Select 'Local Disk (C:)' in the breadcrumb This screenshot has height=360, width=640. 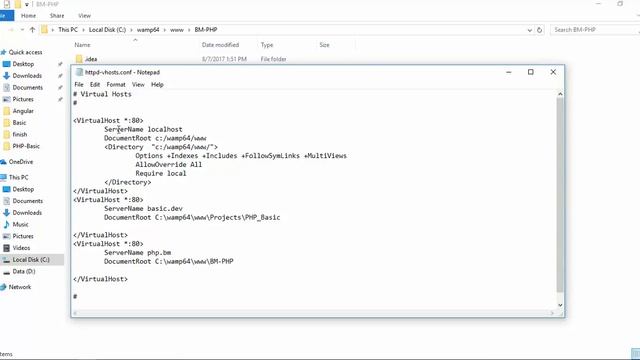[107, 30]
